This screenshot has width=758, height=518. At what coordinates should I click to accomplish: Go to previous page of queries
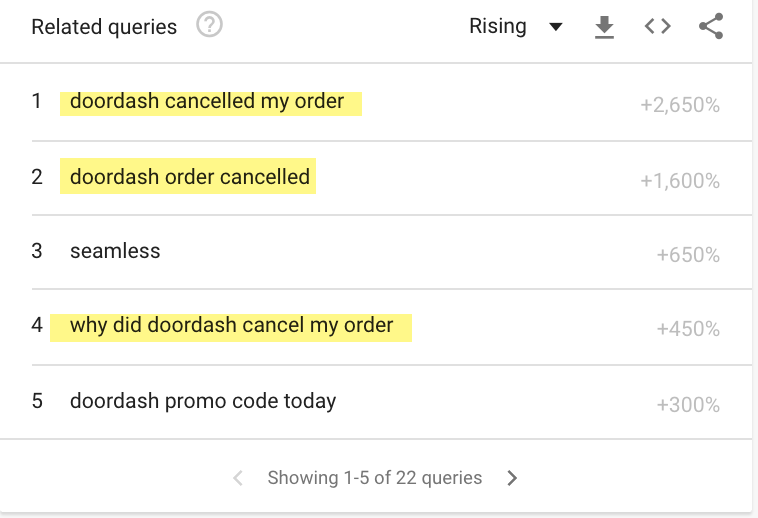coord(238,478)
